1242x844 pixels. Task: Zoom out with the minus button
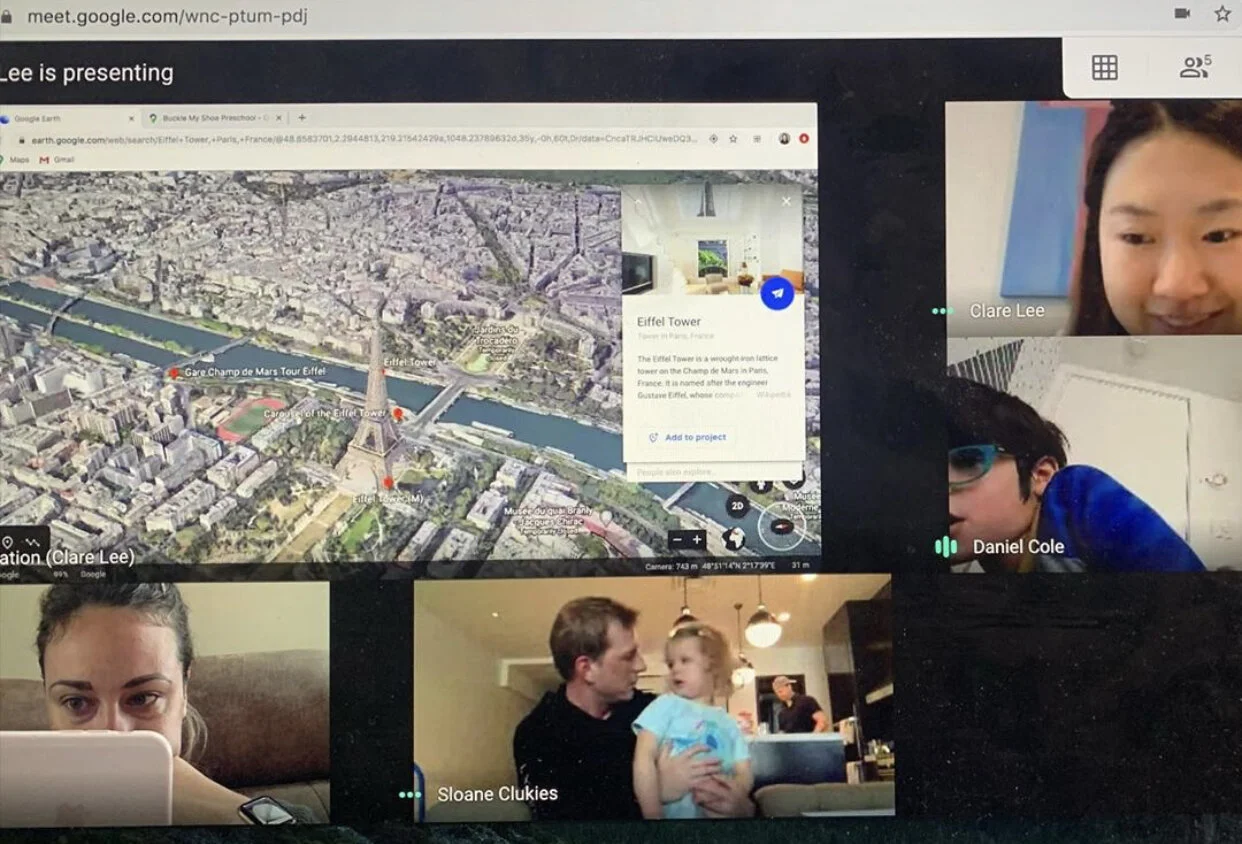click(677, 540)
